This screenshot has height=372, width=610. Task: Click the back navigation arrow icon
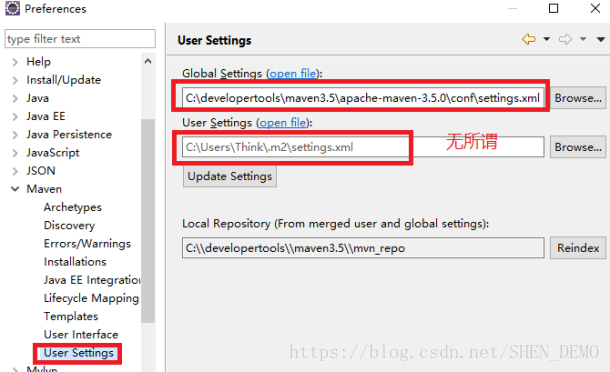pyautogui.click(x=529, y=39)
